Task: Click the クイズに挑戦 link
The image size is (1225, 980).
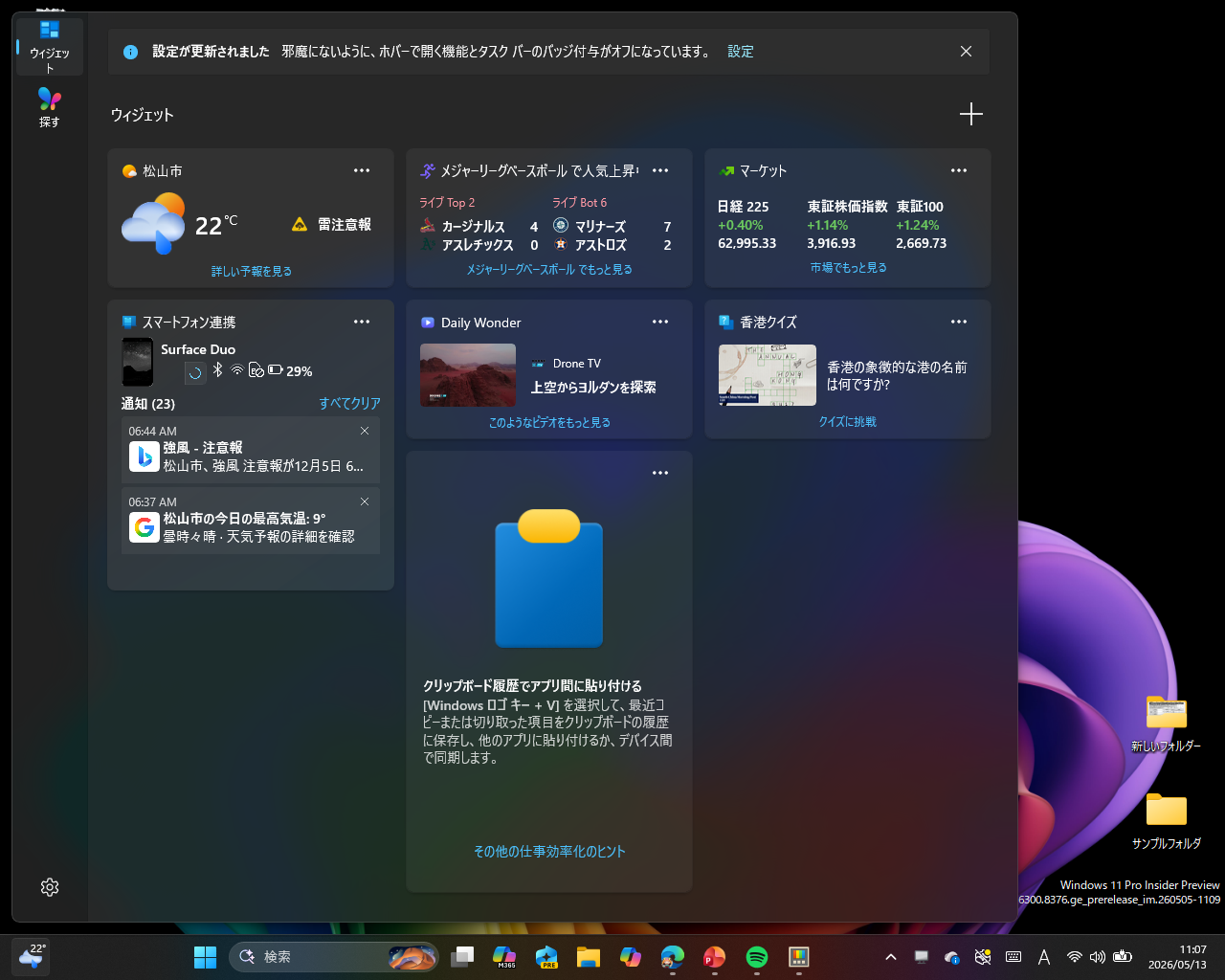Action: [848, 421]
